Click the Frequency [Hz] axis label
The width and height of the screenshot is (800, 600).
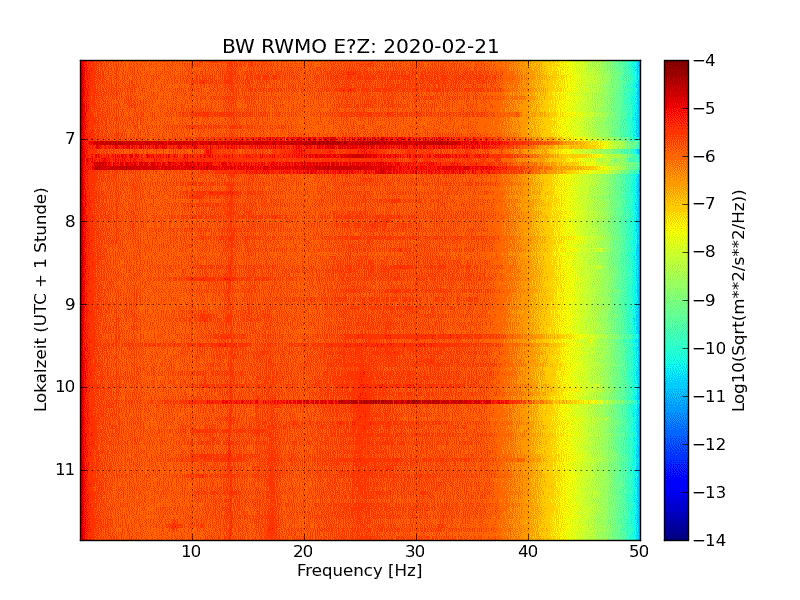pos(360,570)
